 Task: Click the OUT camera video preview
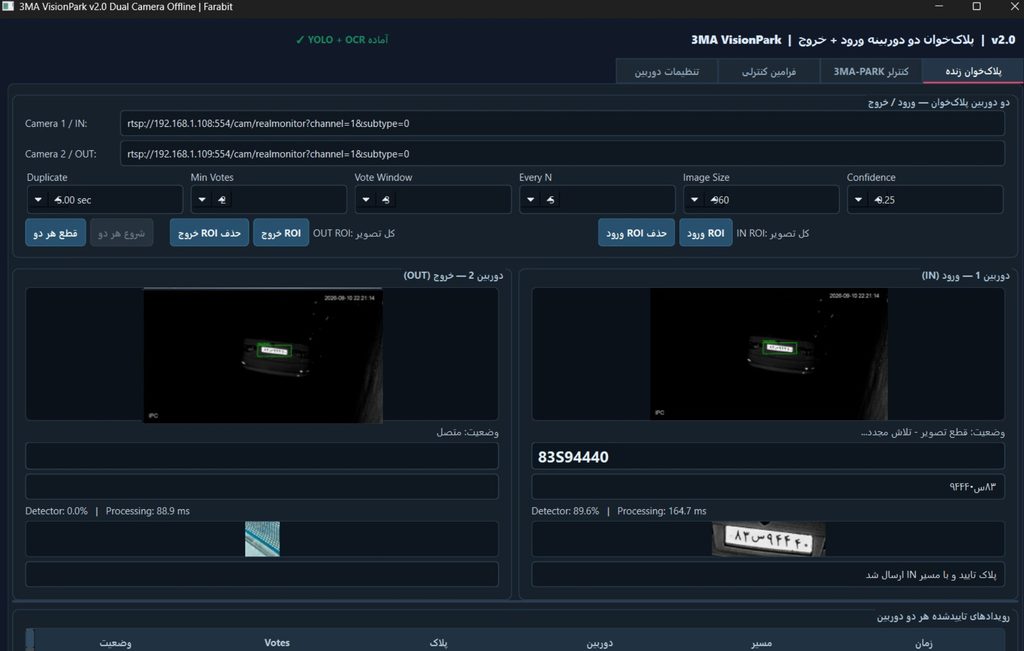(x=263, y=355)
